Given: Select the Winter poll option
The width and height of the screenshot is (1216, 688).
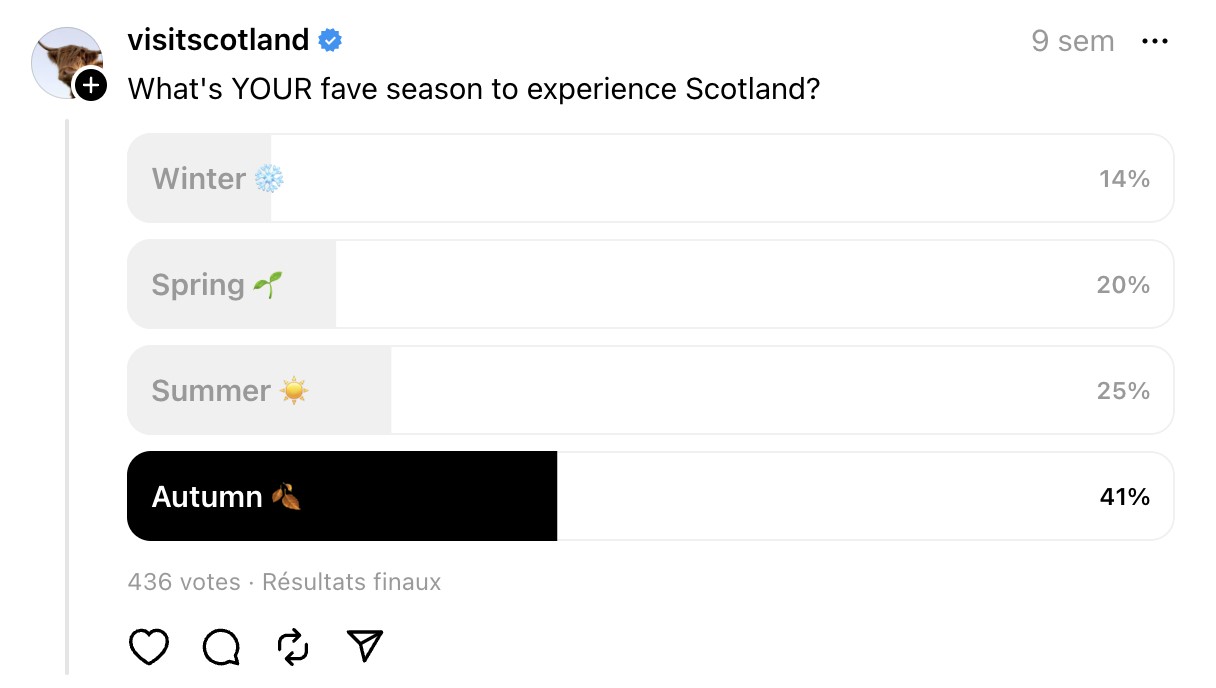Looking at the screenshot, I should point(650,178).
